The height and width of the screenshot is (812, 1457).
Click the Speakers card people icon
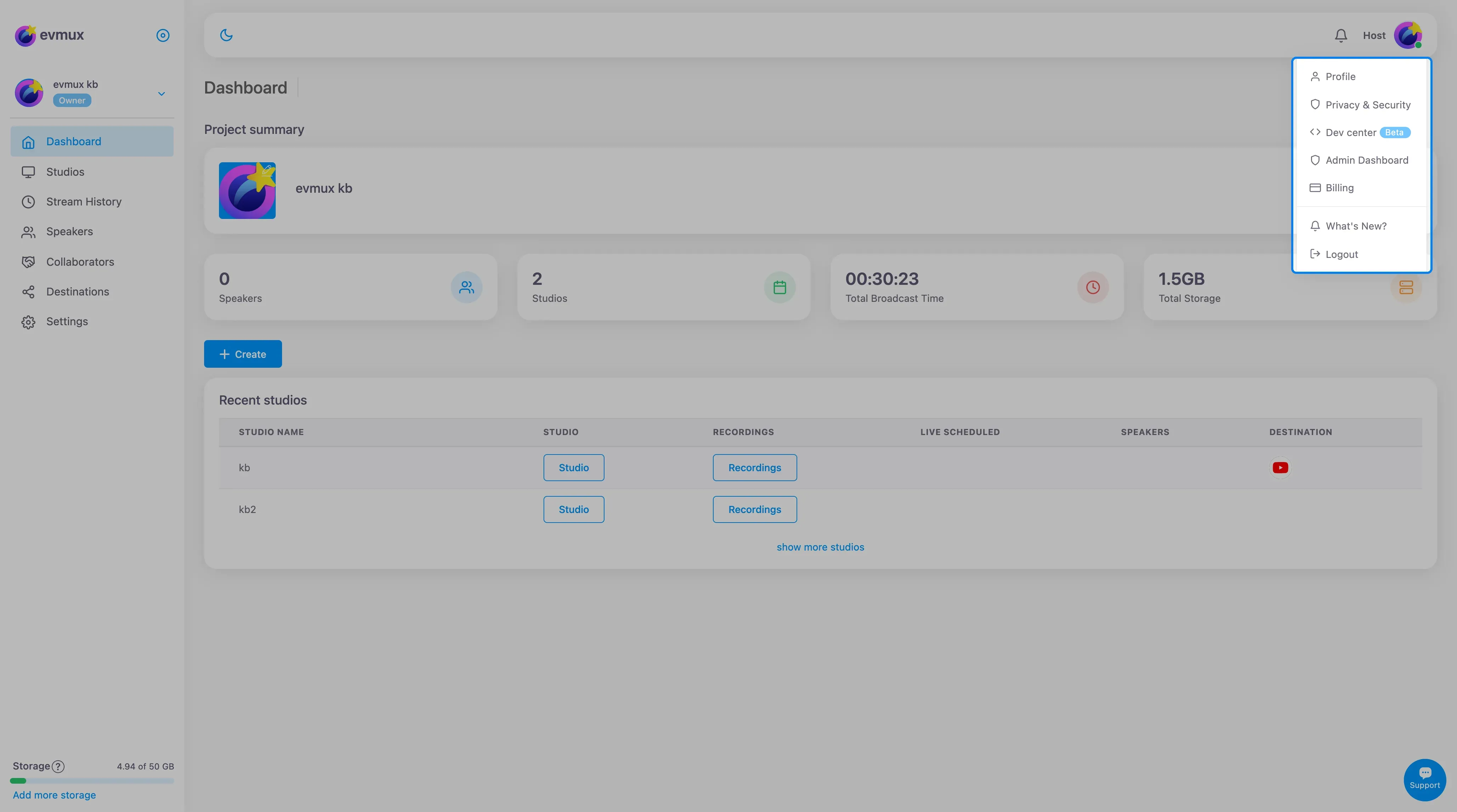(x=466, y=287)
